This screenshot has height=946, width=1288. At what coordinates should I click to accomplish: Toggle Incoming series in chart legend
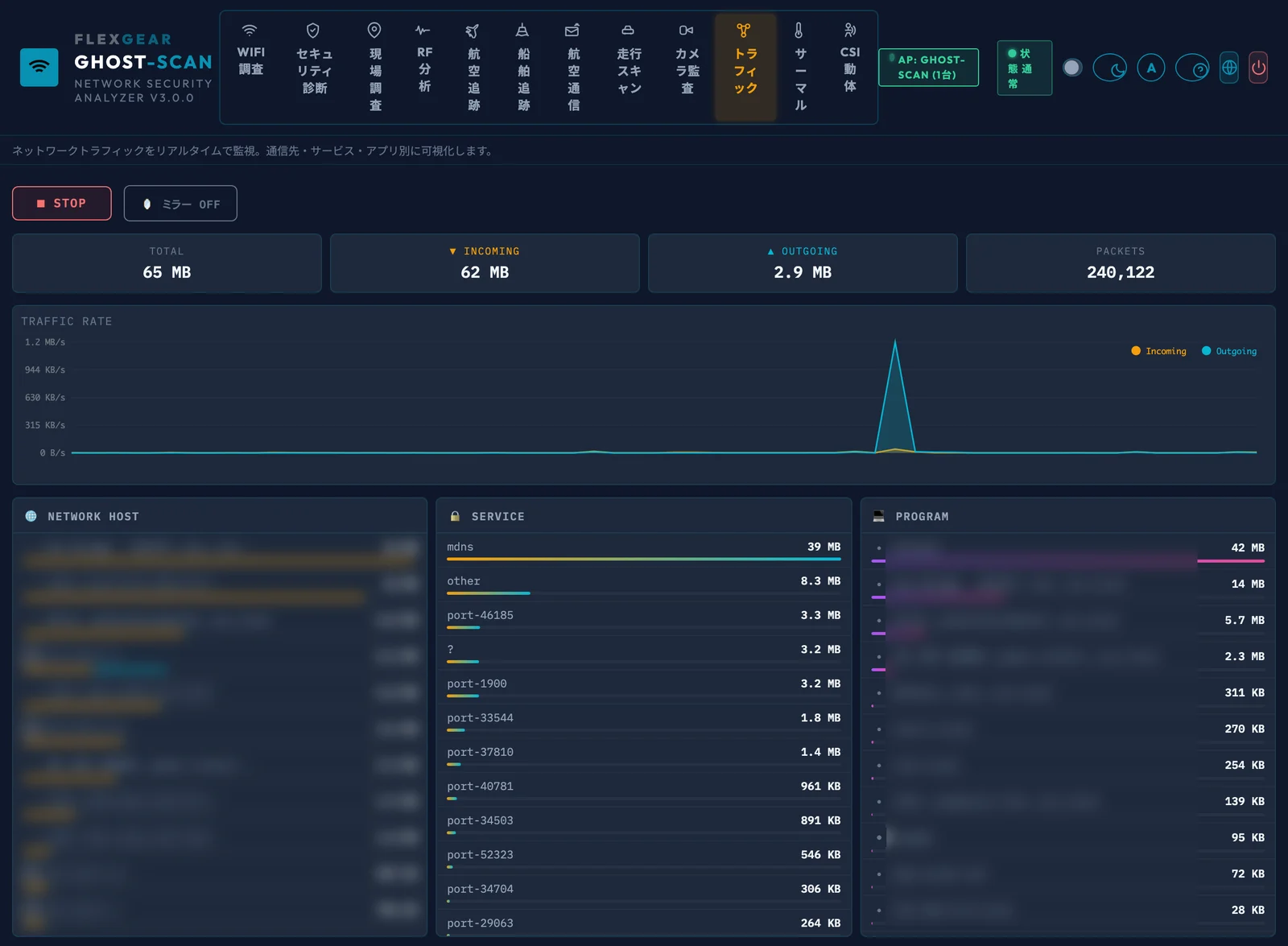1159,351
